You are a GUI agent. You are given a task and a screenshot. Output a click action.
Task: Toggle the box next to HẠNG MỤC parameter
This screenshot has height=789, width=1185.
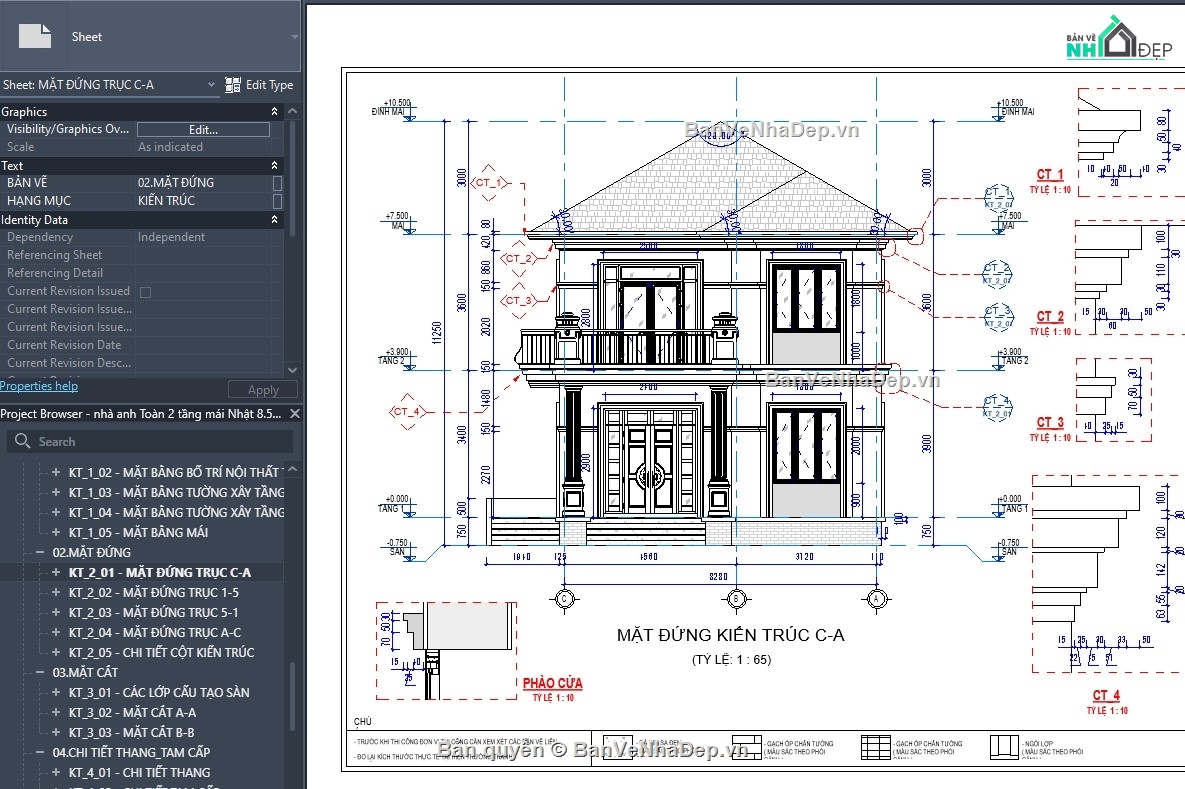click(277, 200)
